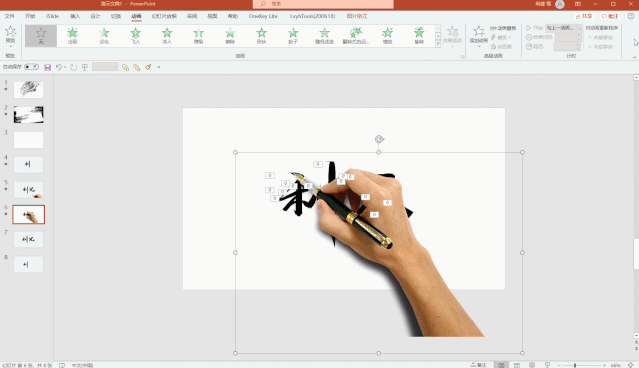
Task: Click the Trigger button
Action: point(501,37)
